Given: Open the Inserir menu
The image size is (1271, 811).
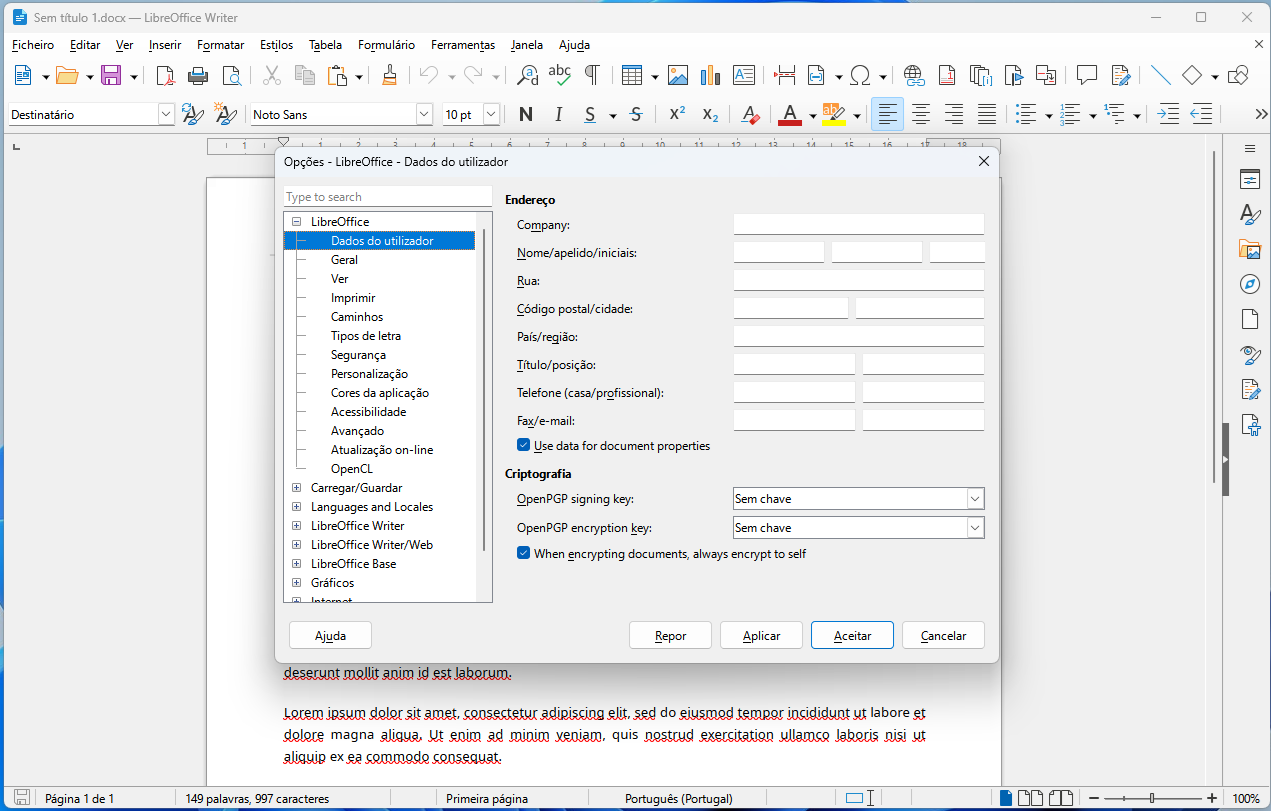Looking at the screenshot, I should point(165,45).
